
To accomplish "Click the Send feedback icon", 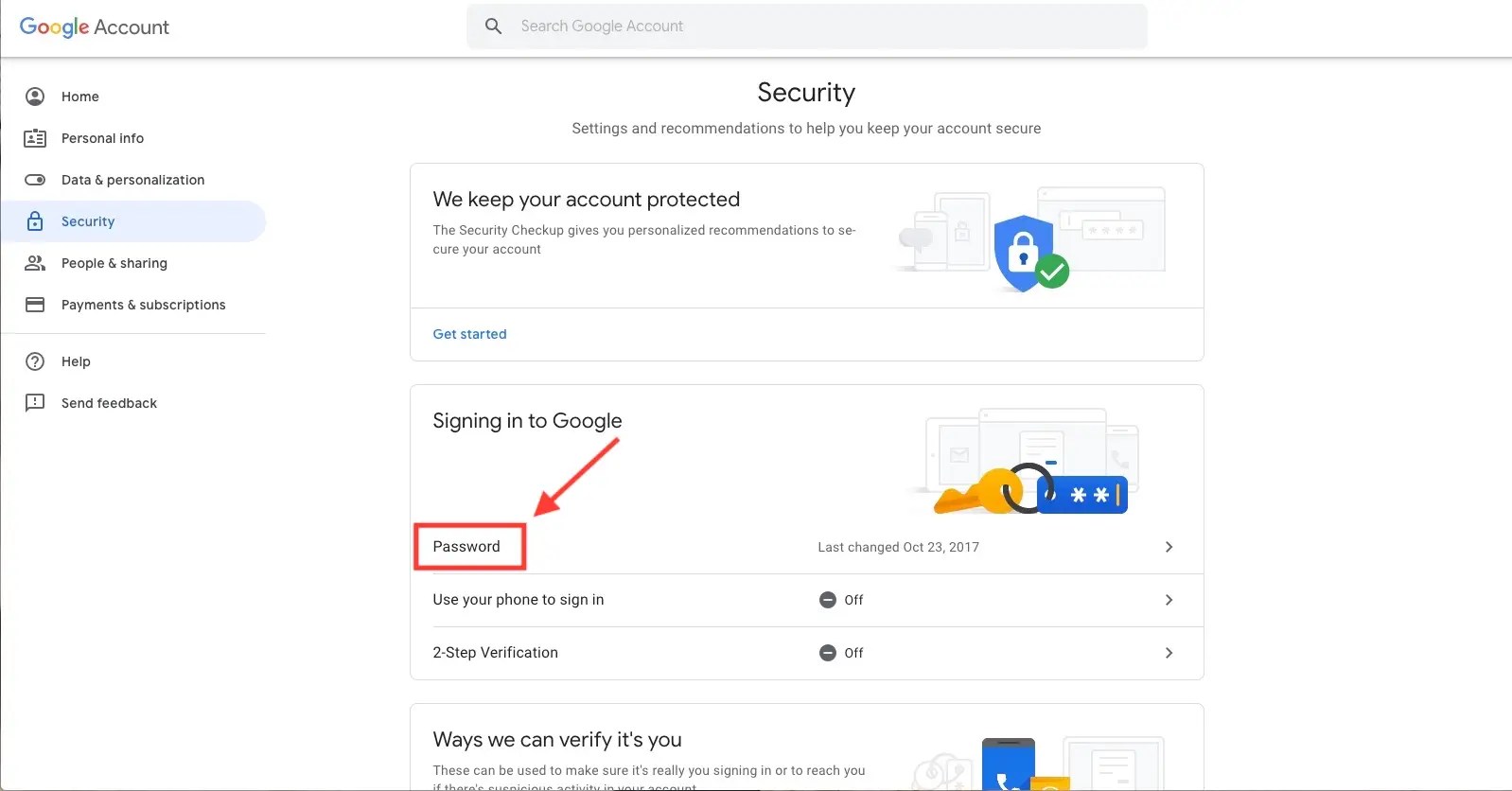I will (35, 403).
